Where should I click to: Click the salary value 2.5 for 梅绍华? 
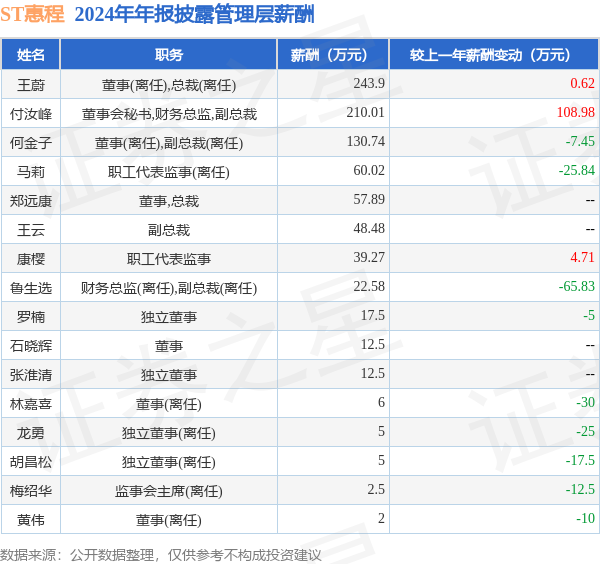pos(376,489)
